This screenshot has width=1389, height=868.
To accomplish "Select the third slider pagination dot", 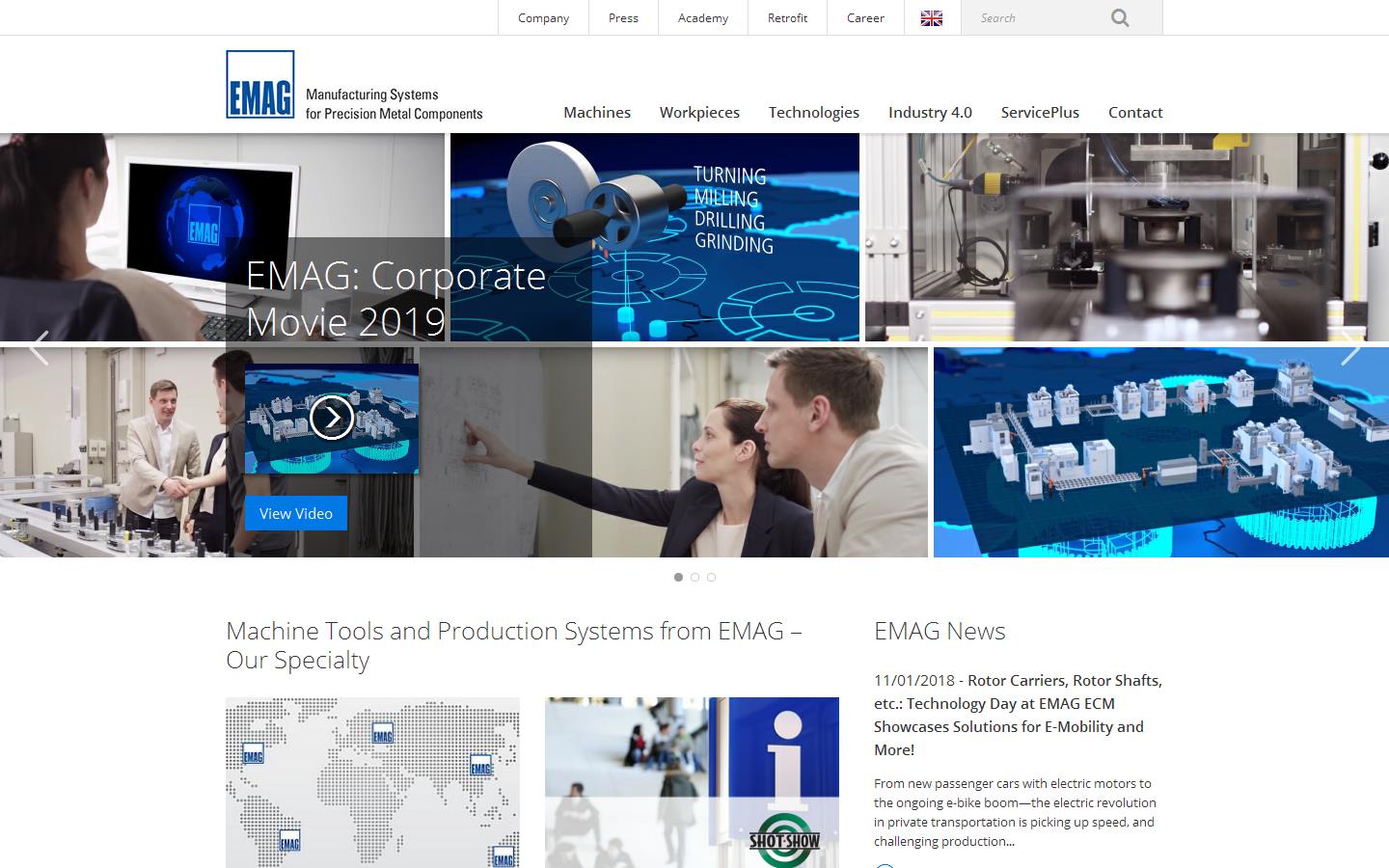I will coord(711,577).
